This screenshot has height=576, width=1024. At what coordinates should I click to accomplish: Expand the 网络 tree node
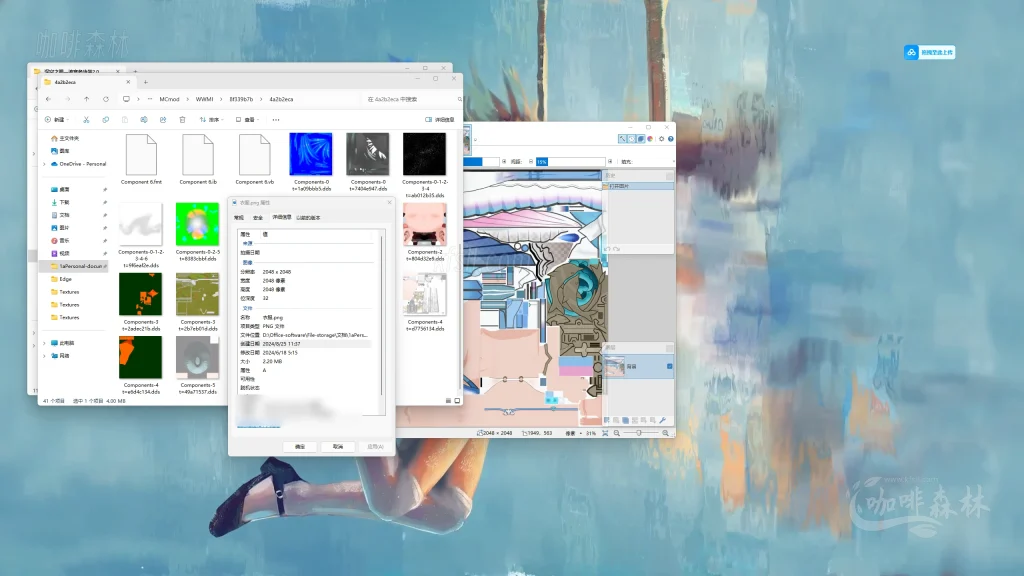(x=44, y=356)
